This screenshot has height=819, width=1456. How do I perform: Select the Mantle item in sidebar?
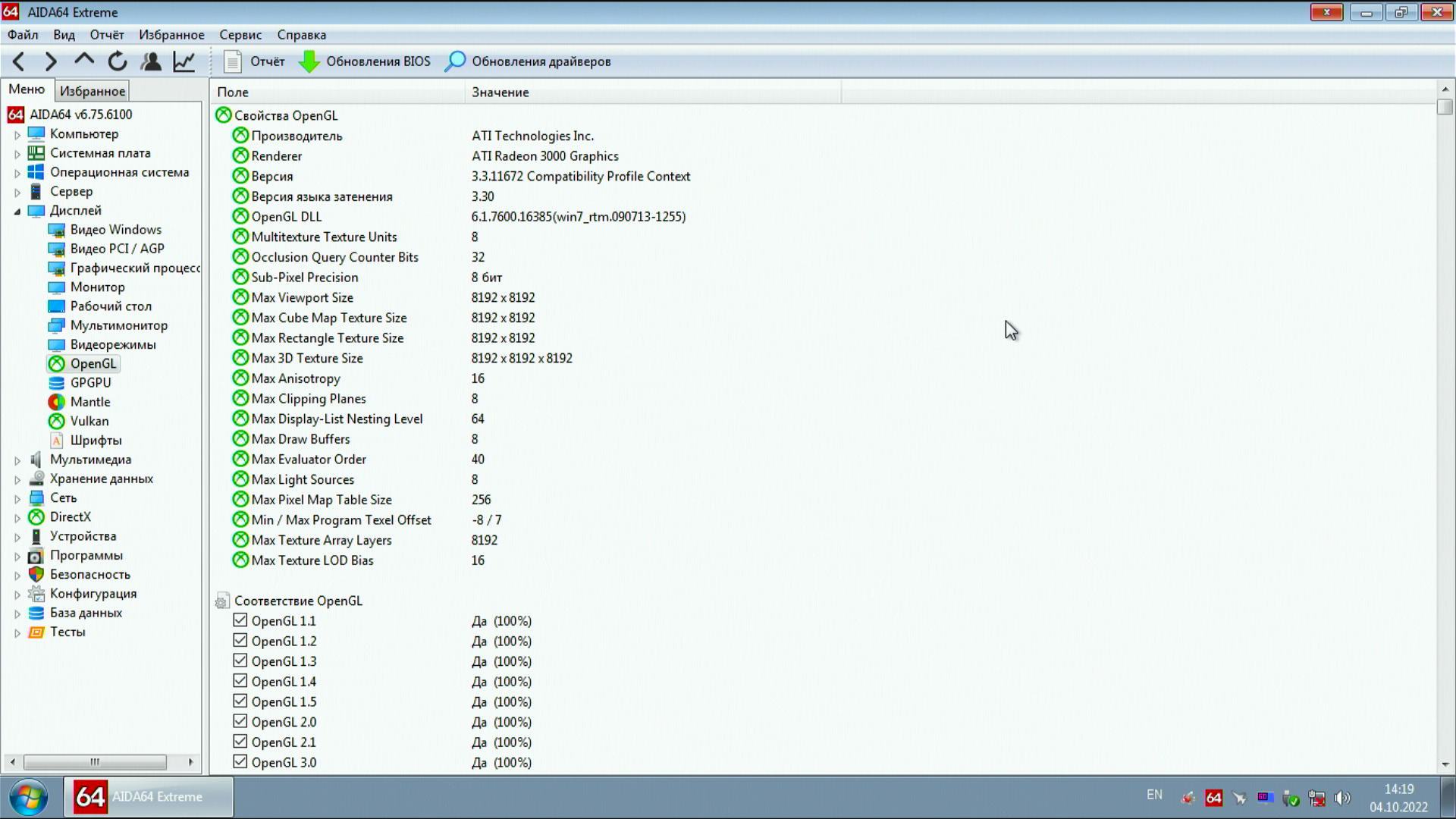[89, 402]
